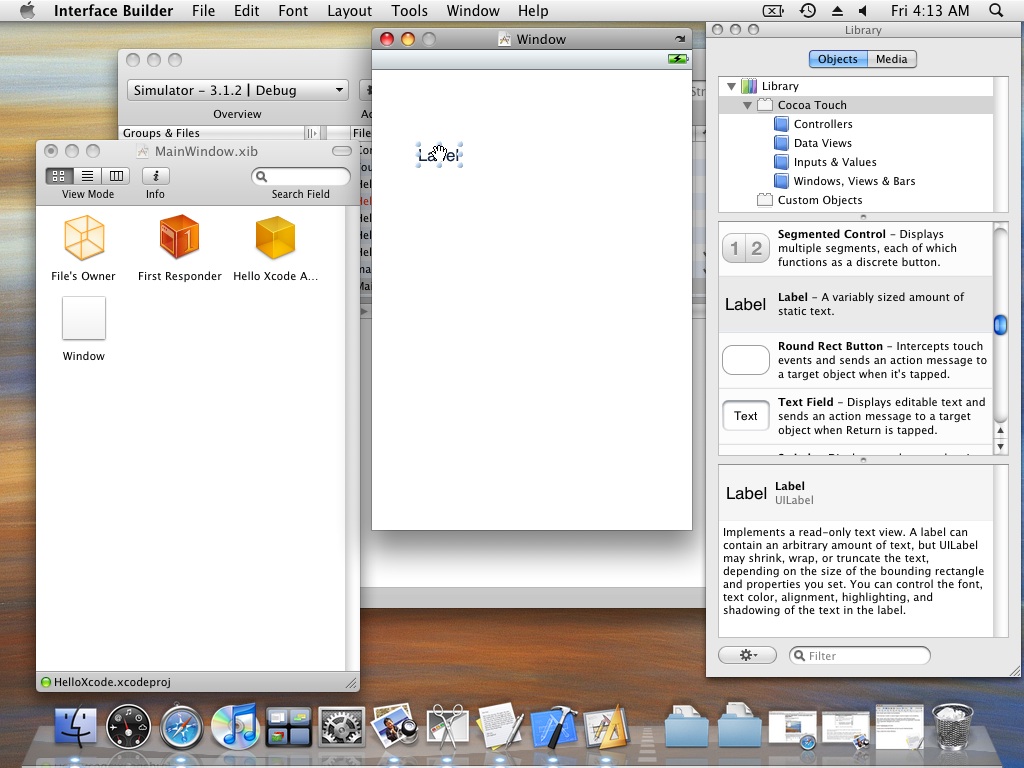Click the Library list scroll down arrow
This screenshot has width=1024, height=768.
1000,447
